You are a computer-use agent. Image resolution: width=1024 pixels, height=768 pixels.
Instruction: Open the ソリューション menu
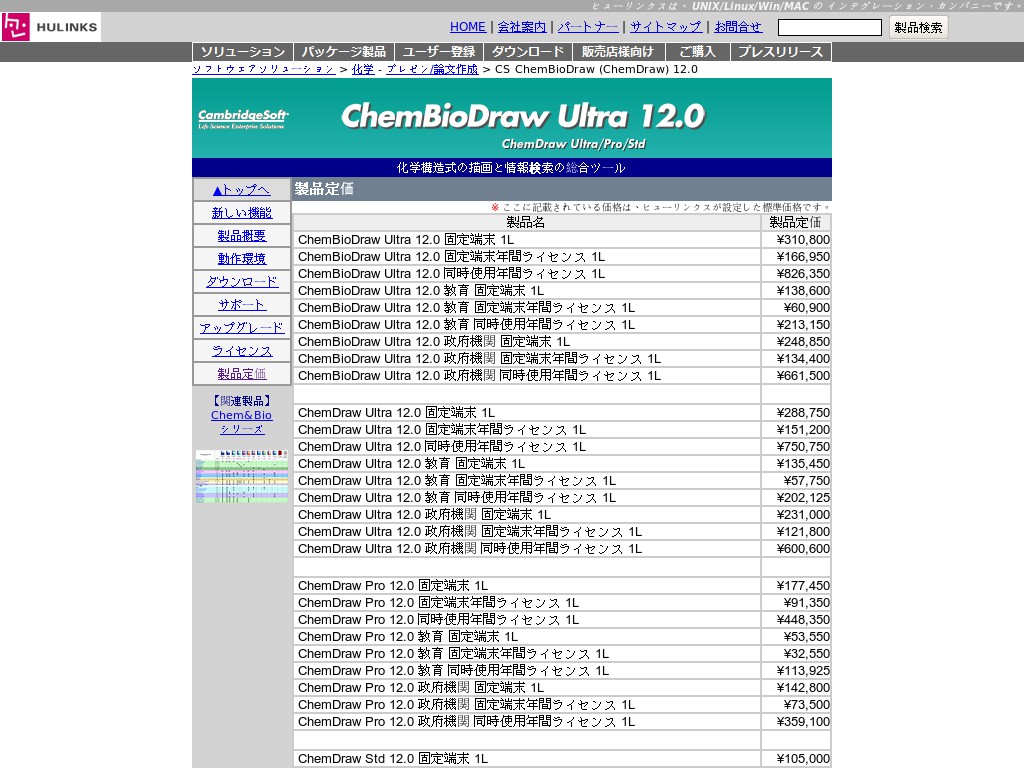click(x=243, y=52)
